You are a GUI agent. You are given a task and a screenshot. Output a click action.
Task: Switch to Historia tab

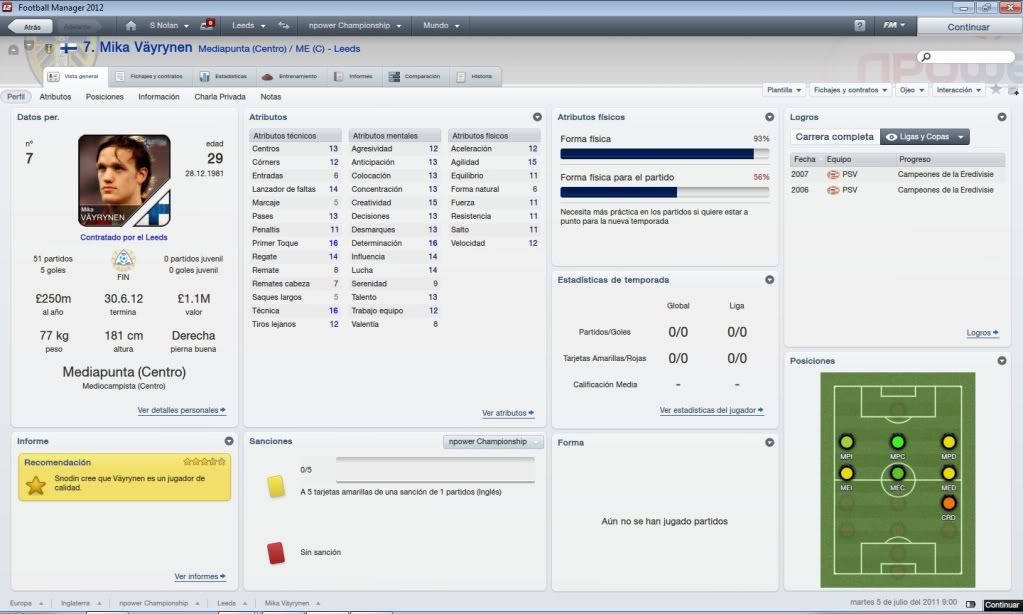pos(474,76)
